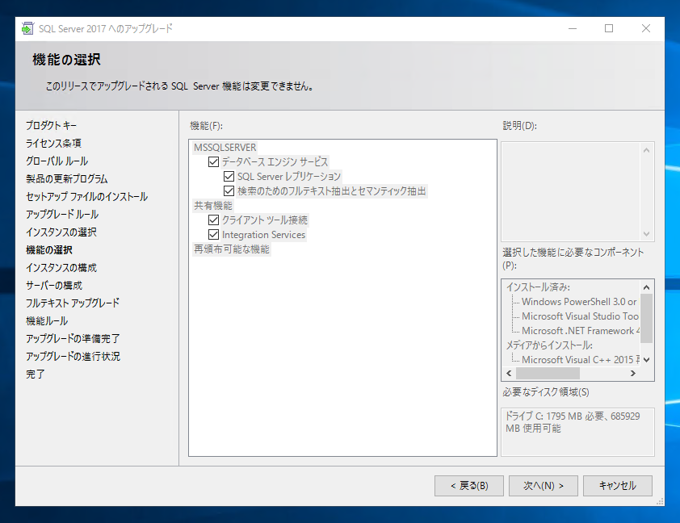The height and width of the screenshot is (523, 680).
Task: Click キャンセル button
Action: point(618,486)
